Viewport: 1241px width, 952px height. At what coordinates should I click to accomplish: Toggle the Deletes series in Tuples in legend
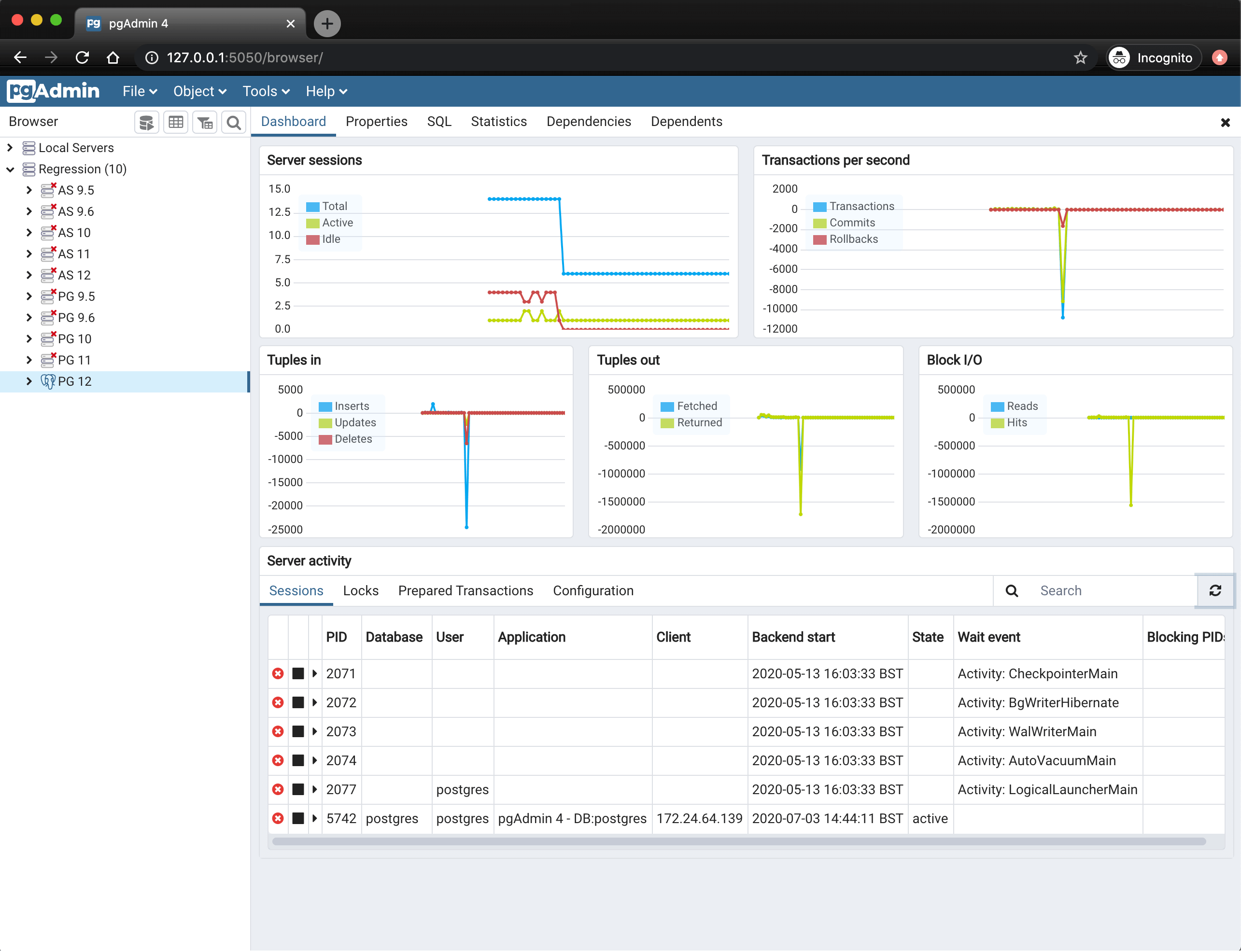coord(345,439)
